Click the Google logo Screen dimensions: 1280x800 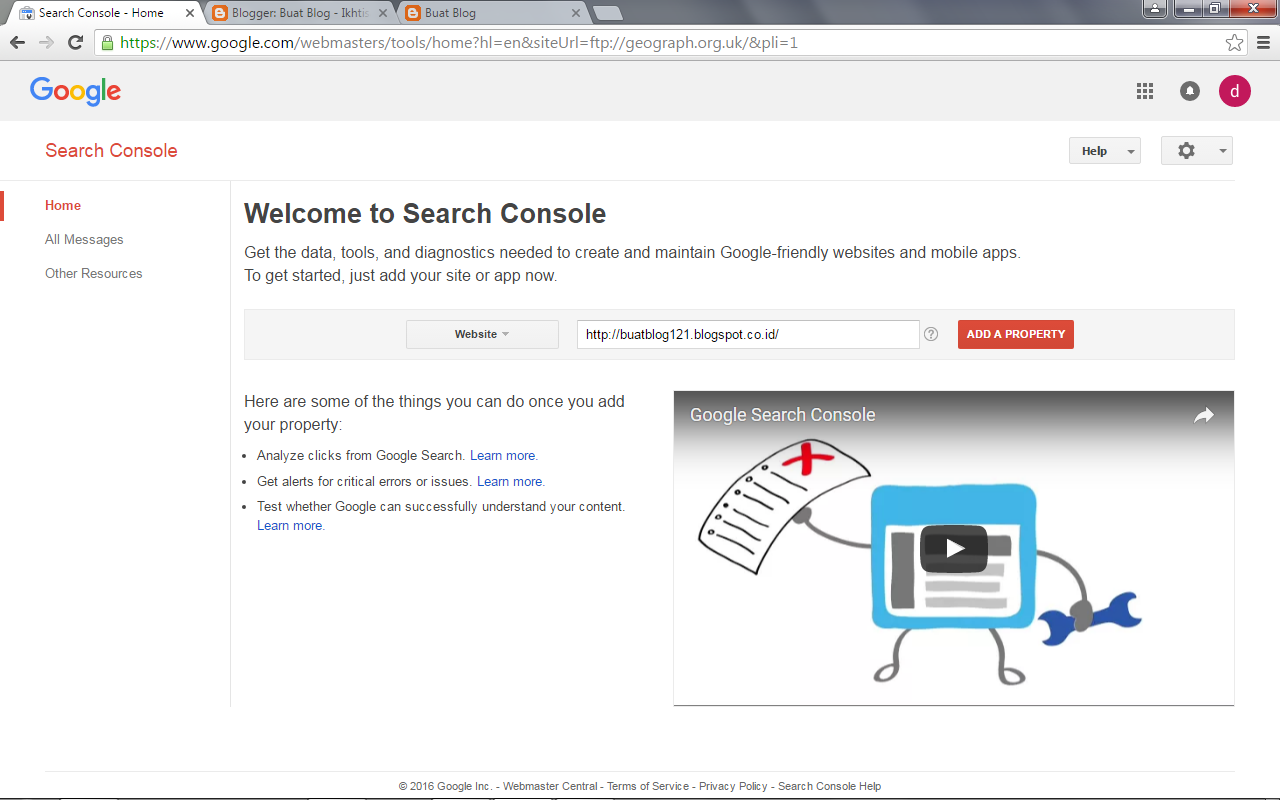pyautogui.click(x=76, y=91)
